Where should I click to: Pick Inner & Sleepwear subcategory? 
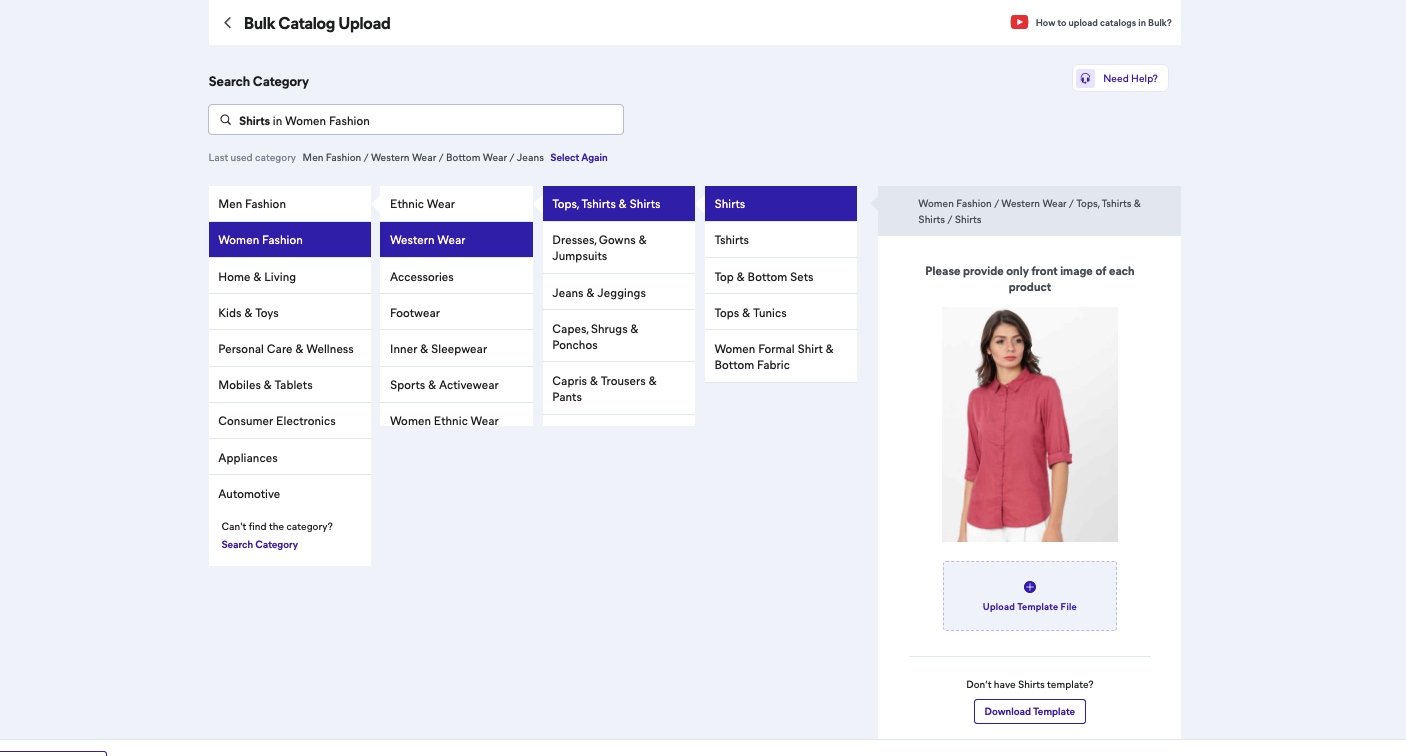point(456,349)
